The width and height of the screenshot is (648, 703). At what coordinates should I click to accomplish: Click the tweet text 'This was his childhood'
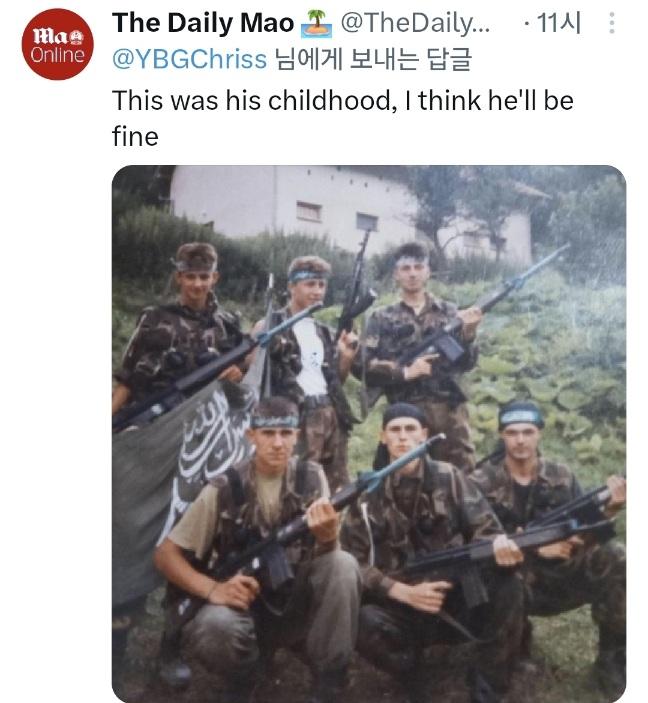click(x=252, y=100)
